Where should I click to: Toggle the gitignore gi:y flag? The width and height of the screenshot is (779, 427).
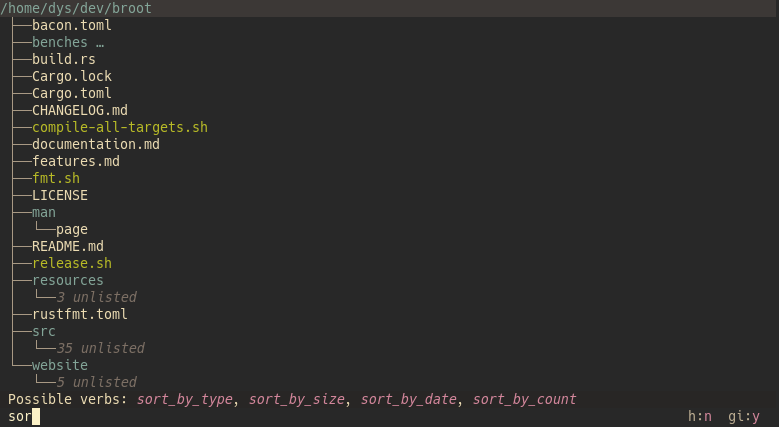click(744, 417)
